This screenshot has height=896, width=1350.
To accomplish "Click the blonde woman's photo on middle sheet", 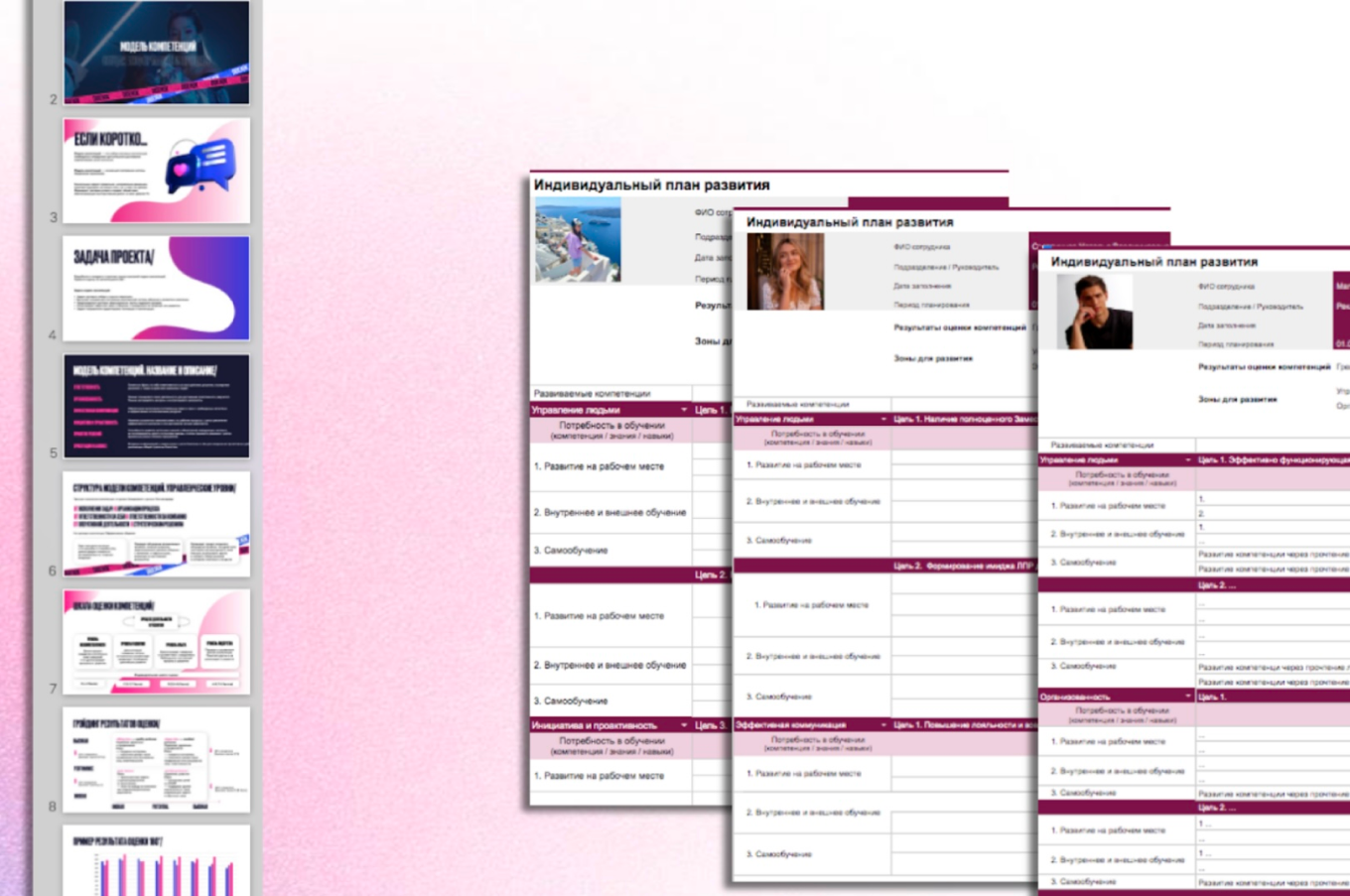I will click(x=784, y=272).
